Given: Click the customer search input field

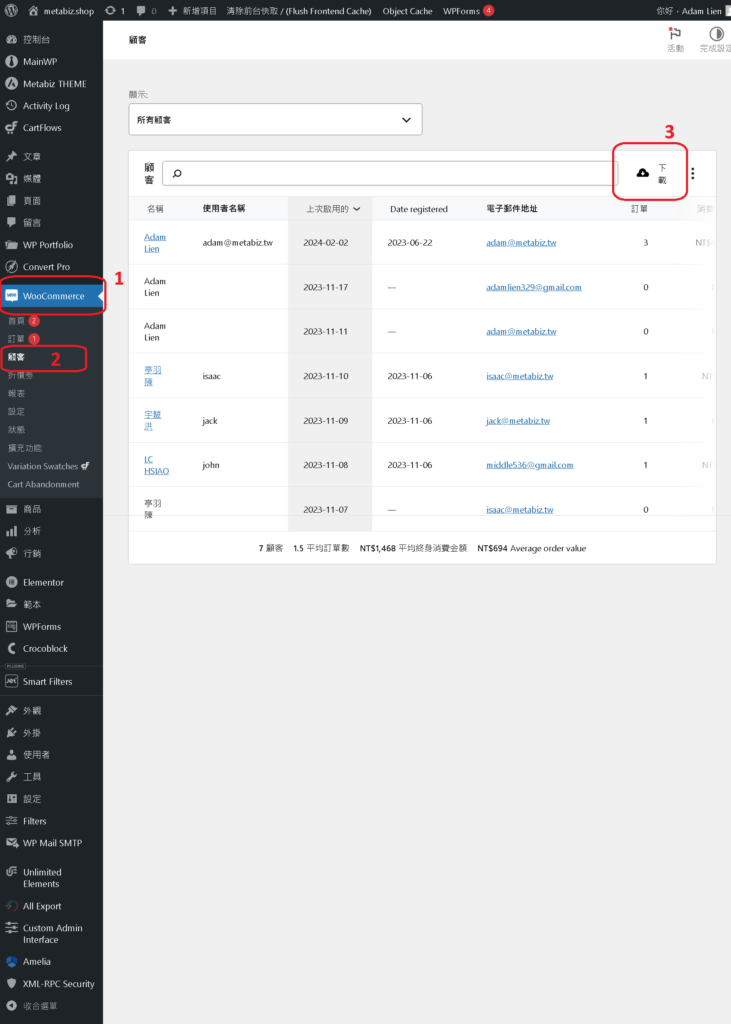Looking at the screenshot, I should coord(390,173).
